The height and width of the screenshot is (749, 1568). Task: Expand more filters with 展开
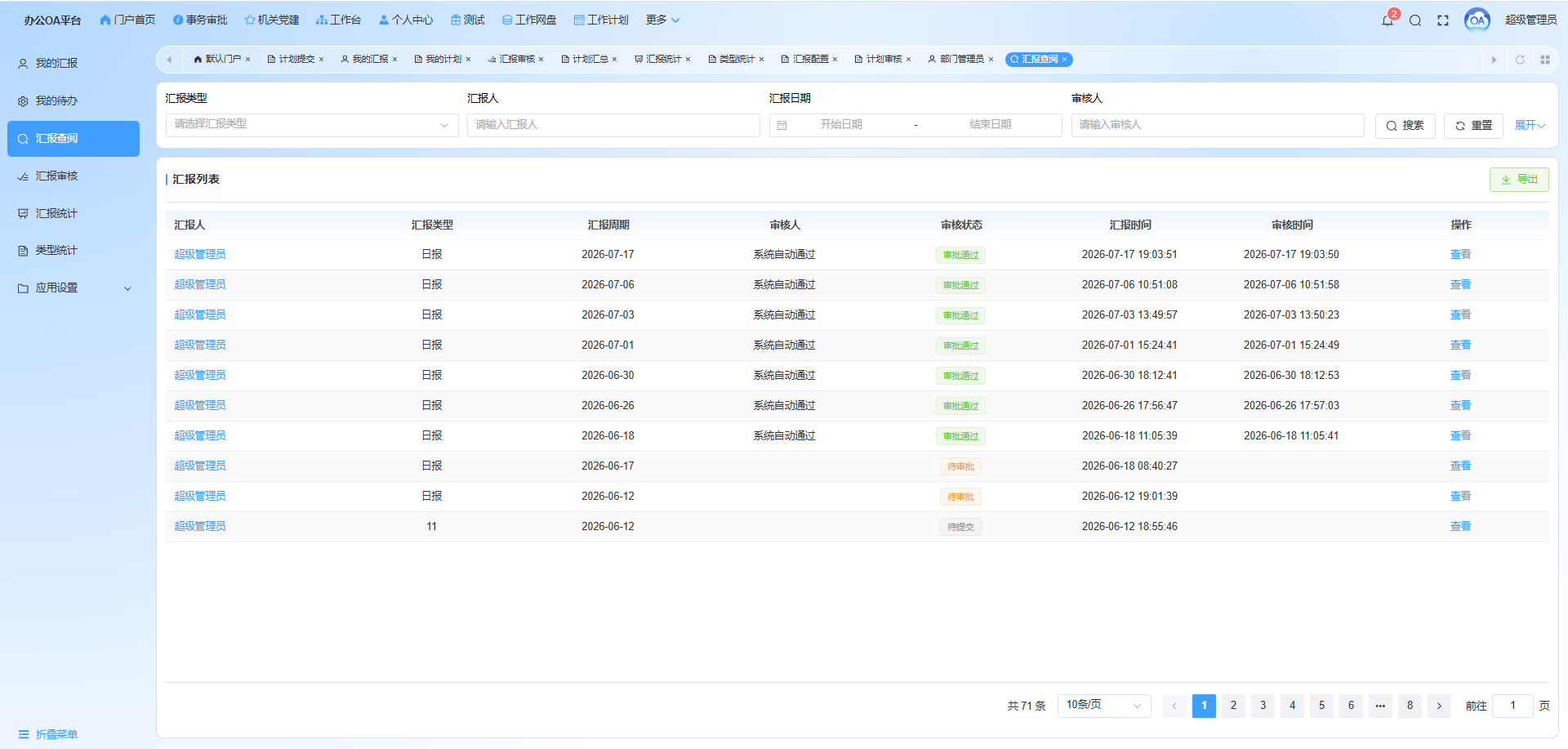pos(1530,125)
